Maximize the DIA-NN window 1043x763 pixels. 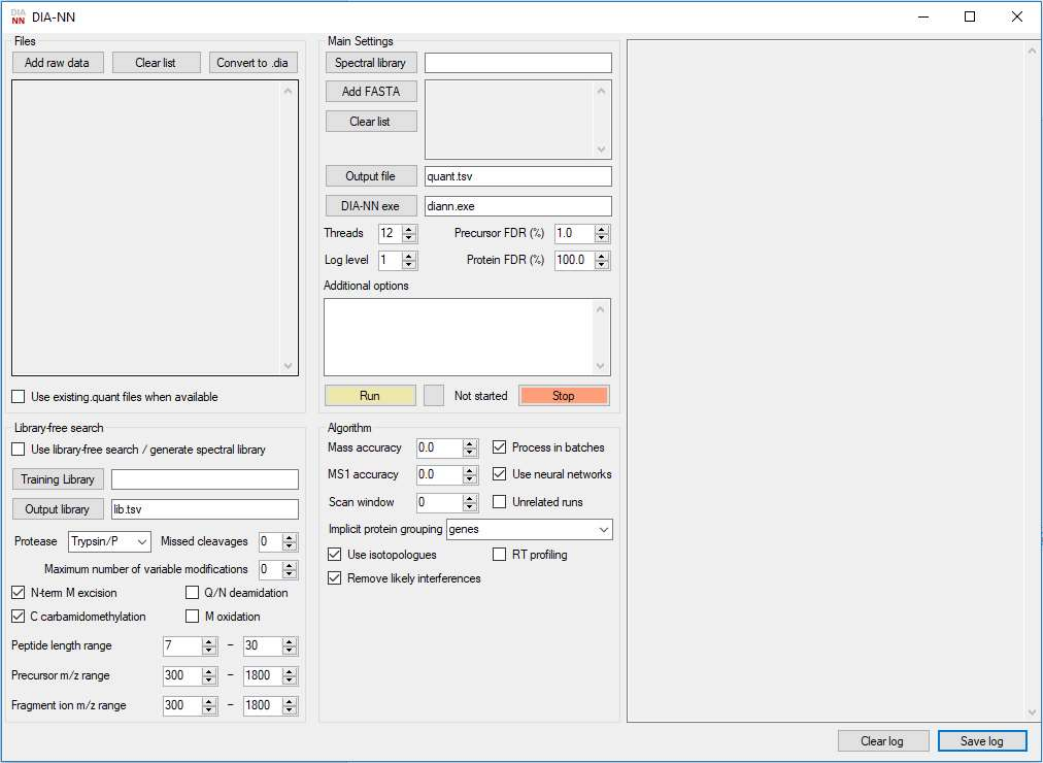coord(970,17)
